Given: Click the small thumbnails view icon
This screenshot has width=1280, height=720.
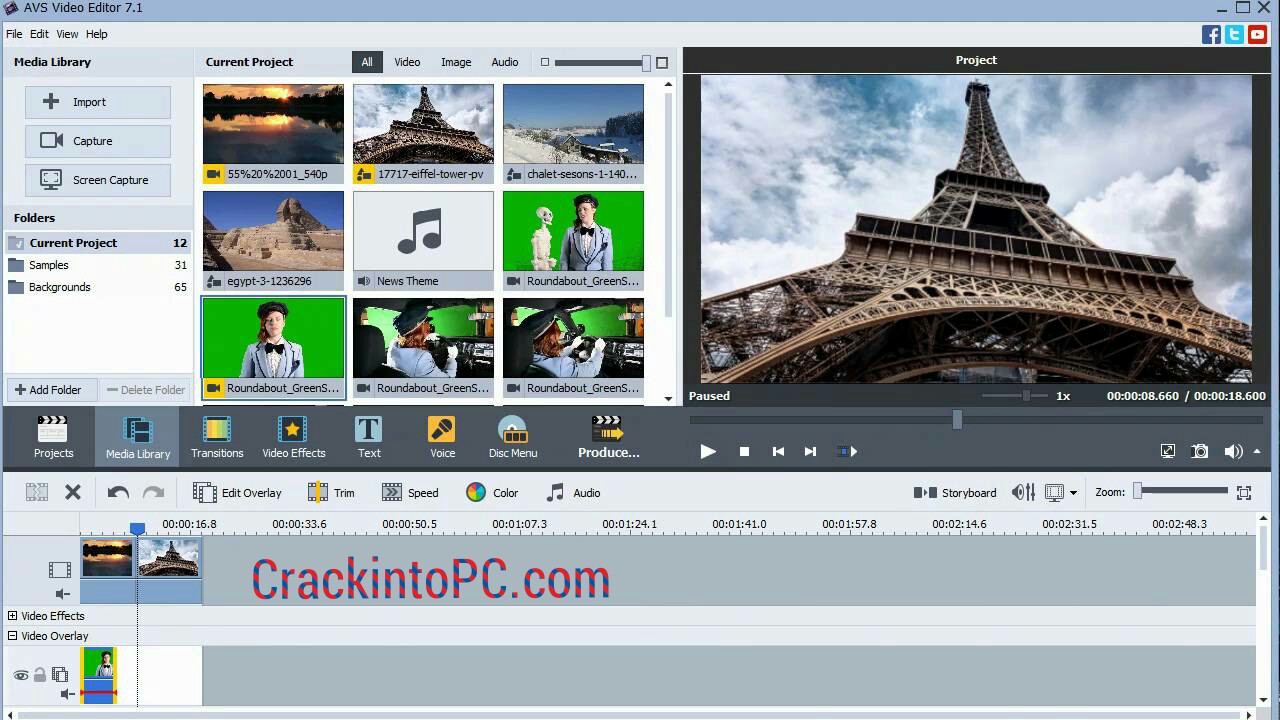Looking at the screenshot, I should point(545,62).
